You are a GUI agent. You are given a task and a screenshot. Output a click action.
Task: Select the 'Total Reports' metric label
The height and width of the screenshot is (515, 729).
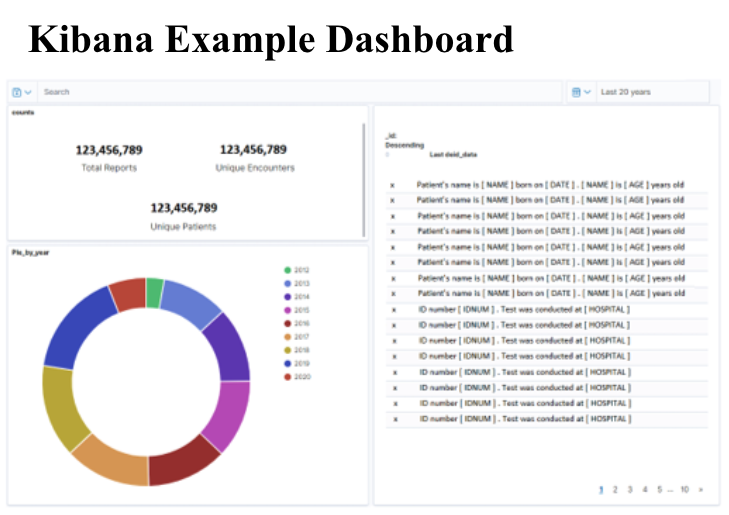tap(109, 168)
